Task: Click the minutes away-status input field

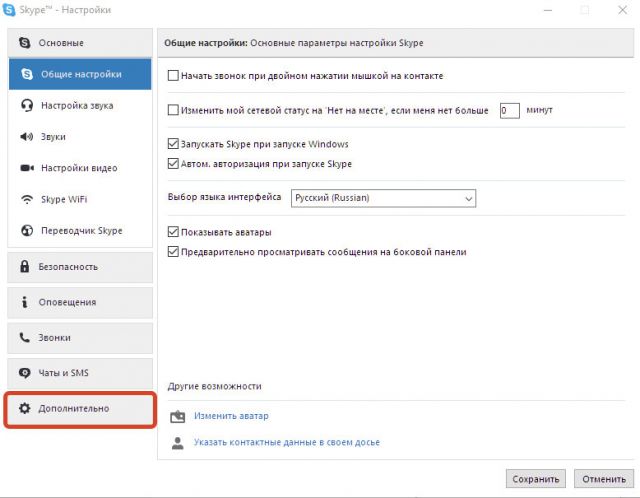Action: point(508,110)
